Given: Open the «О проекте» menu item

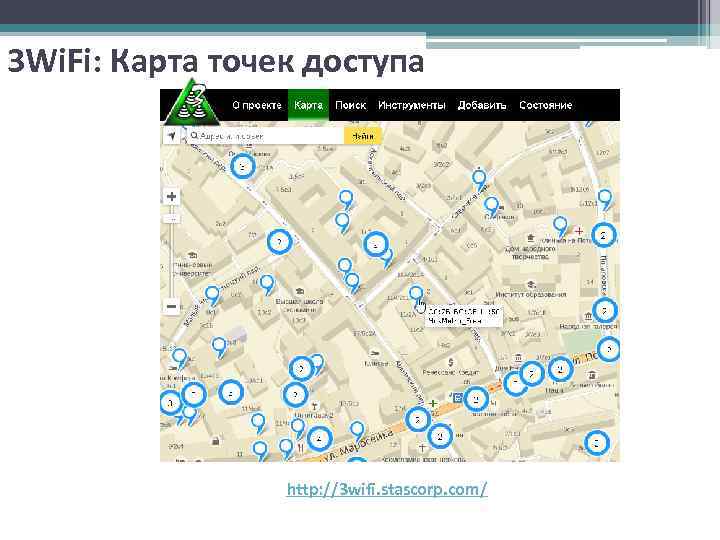Looking at the screenshot, I should (x=257, y=105).
